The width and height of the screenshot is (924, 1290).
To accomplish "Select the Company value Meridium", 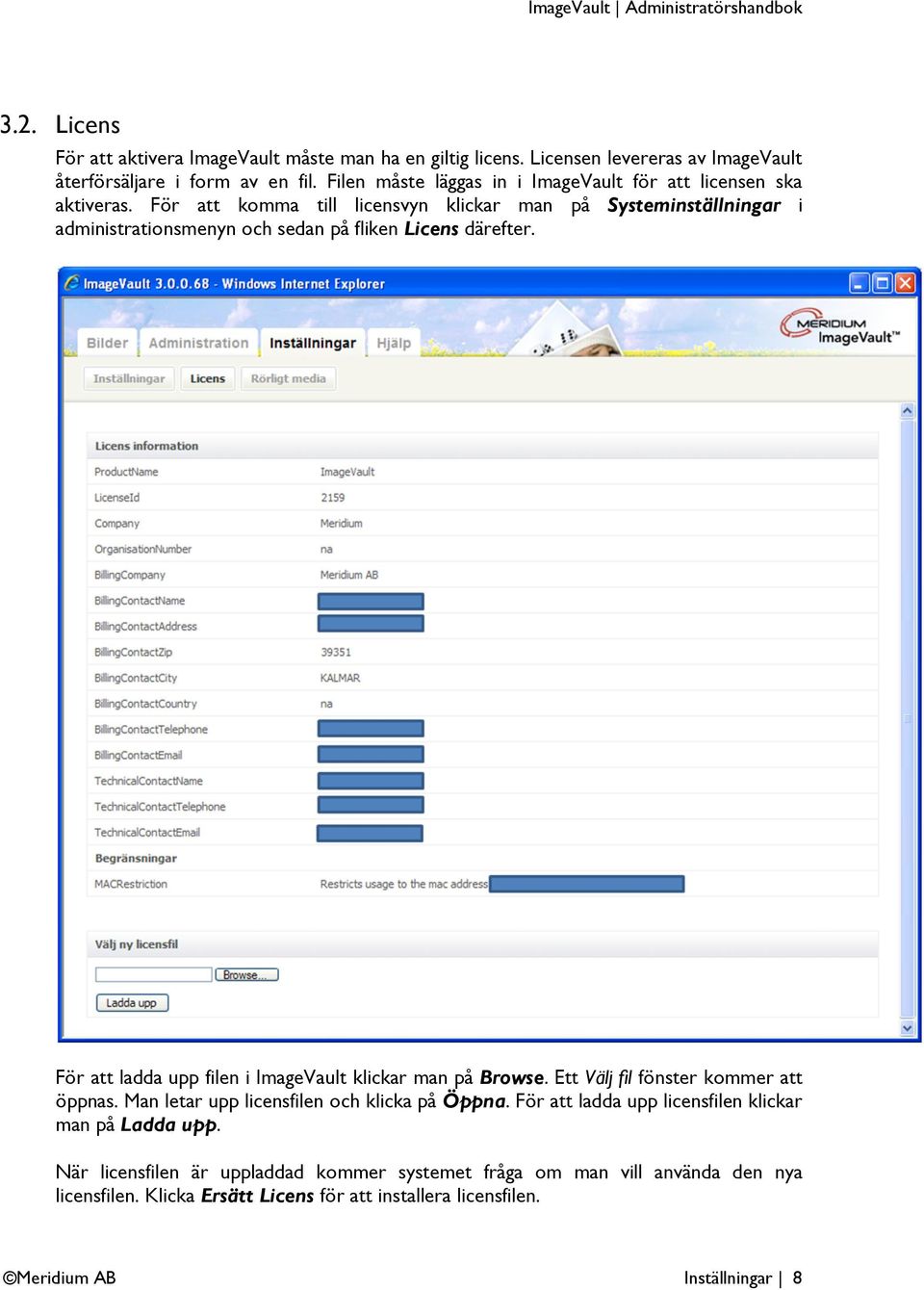I will [341, 524].
